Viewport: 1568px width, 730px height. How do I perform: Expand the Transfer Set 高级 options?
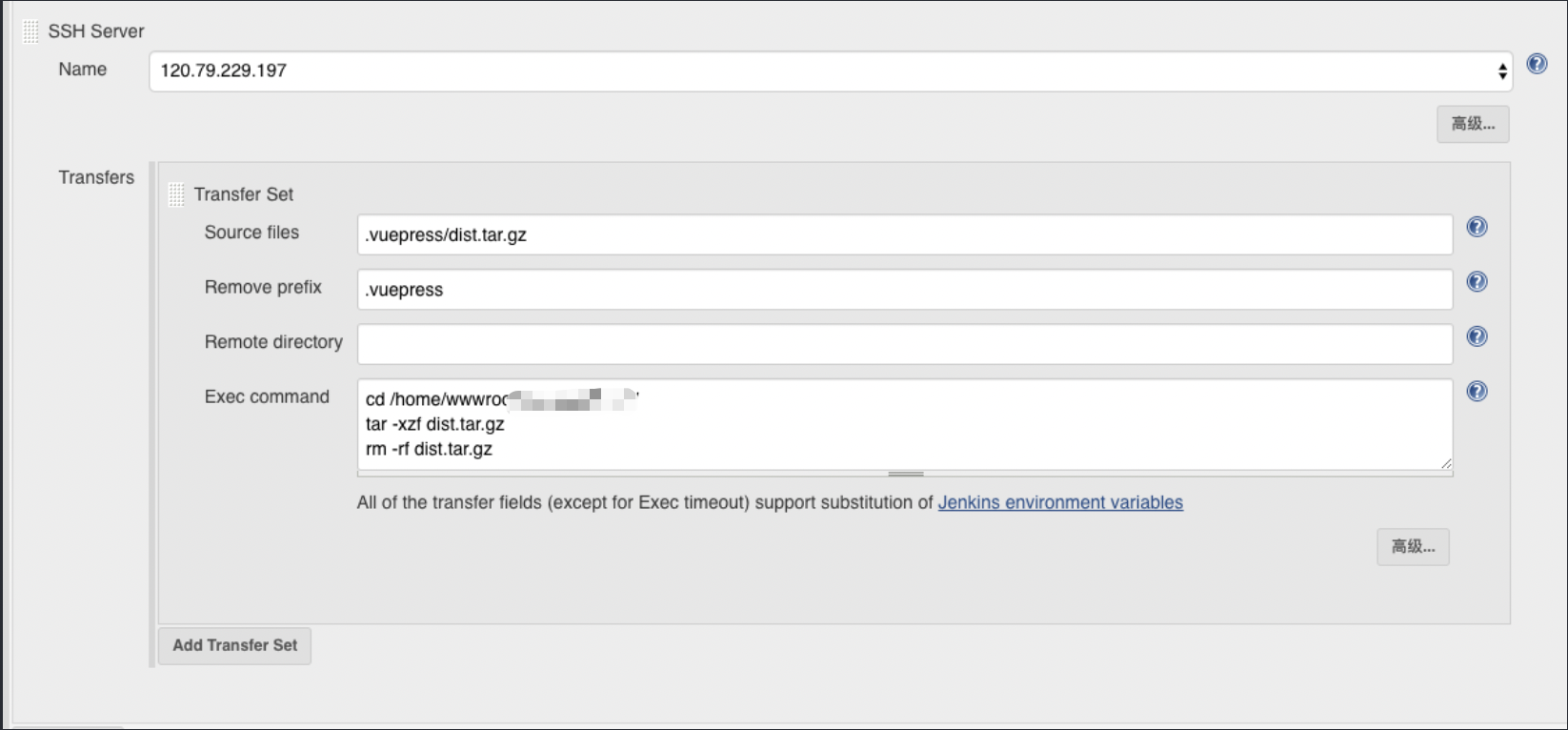[x=1412, y=547]
